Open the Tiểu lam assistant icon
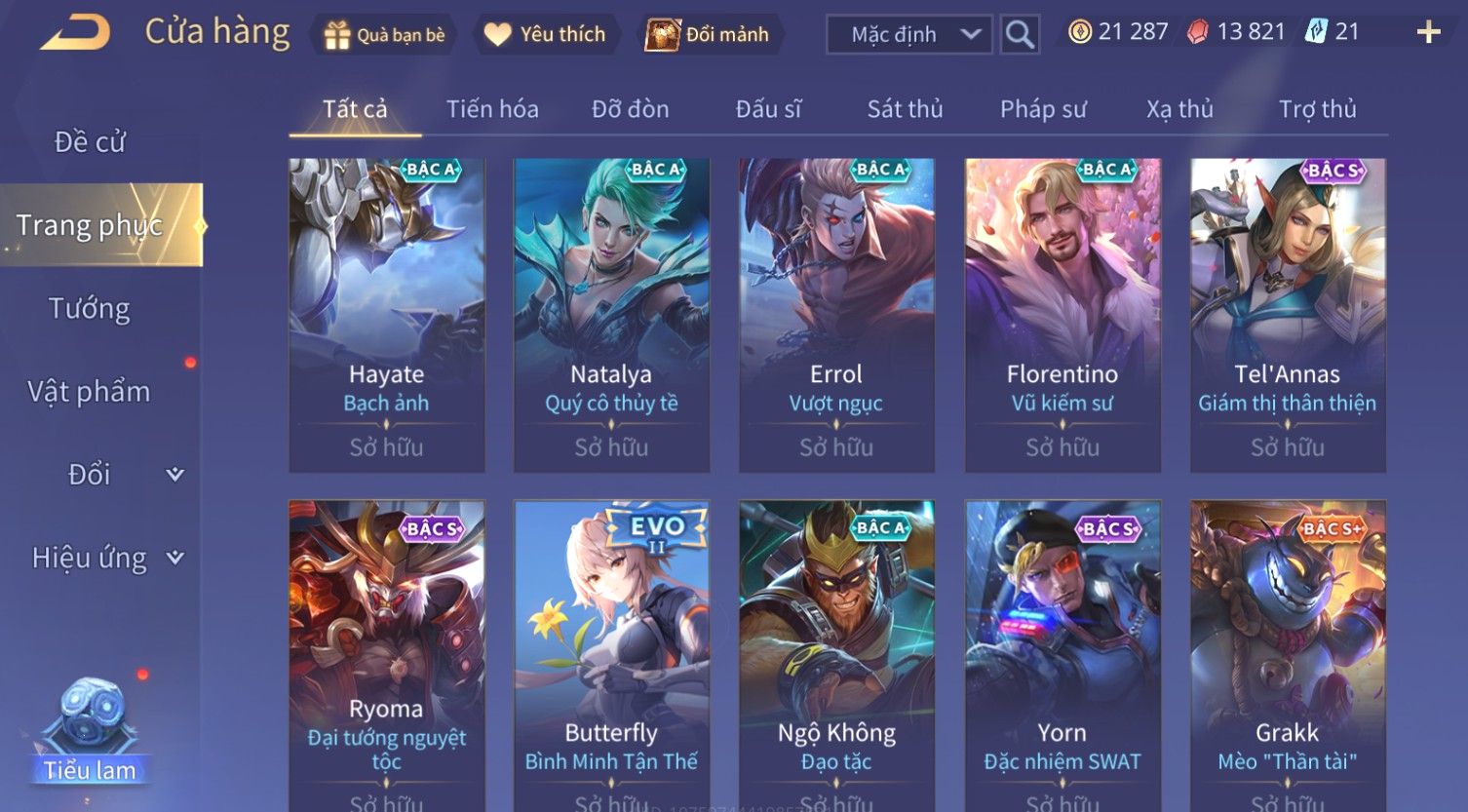 pyautogui.click(x=90, y=731)
